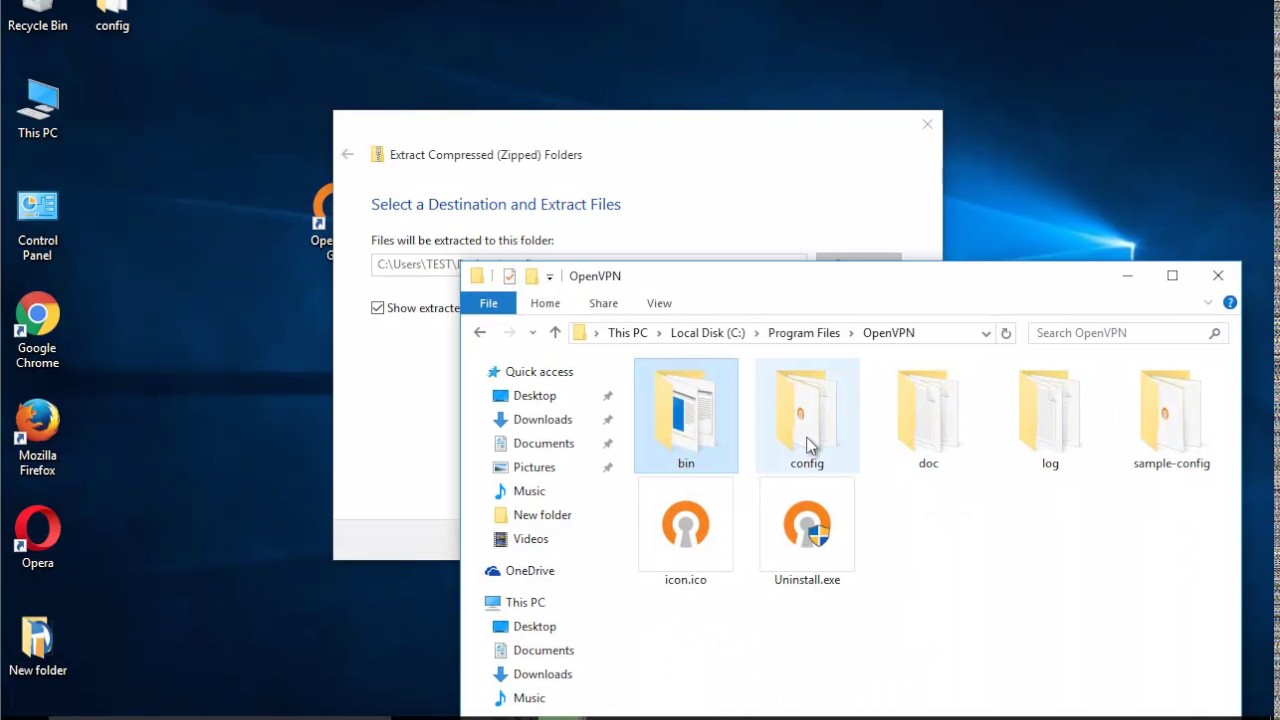Click OpenVPN in the address breadcrumb
Viewport: 1280px width, 720px height.
coord(889,333)
